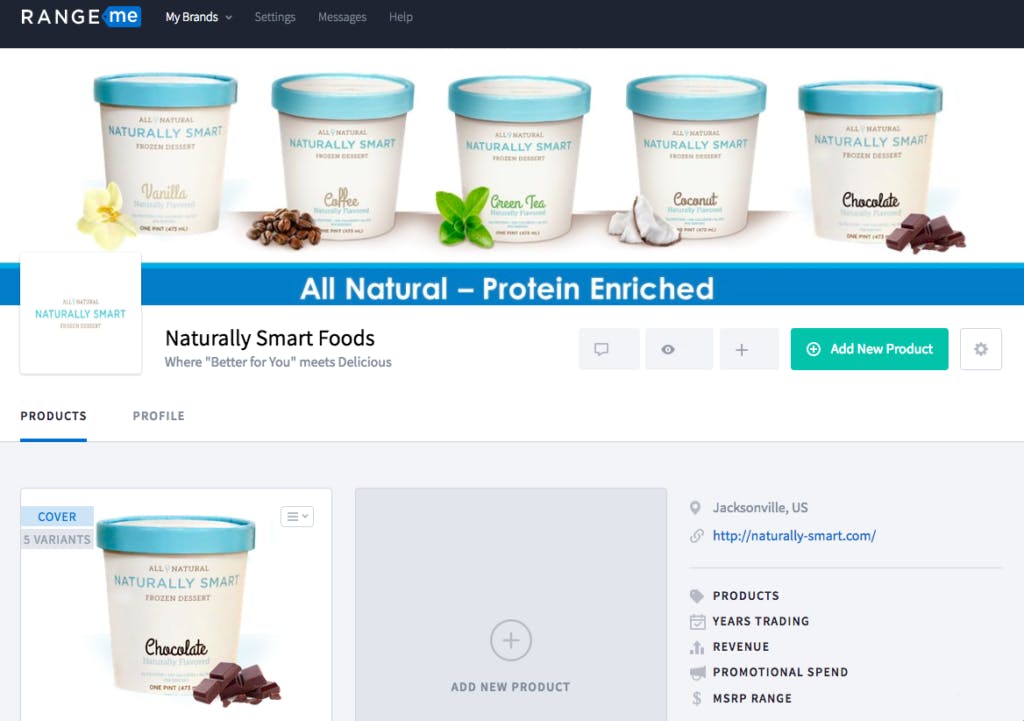Open the product card list options dropdown
Viewport: 1024px width, 721px height.
tap(297, 517)
